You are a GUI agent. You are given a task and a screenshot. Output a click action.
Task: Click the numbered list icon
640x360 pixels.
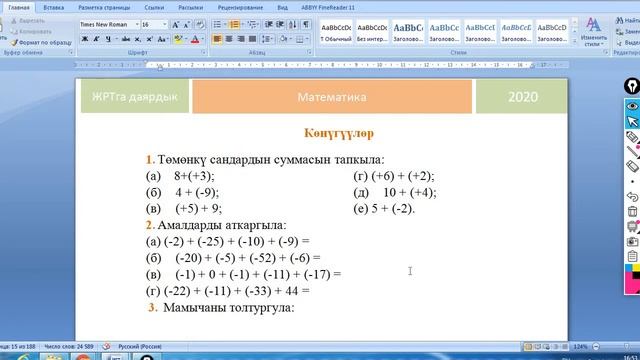234,24
